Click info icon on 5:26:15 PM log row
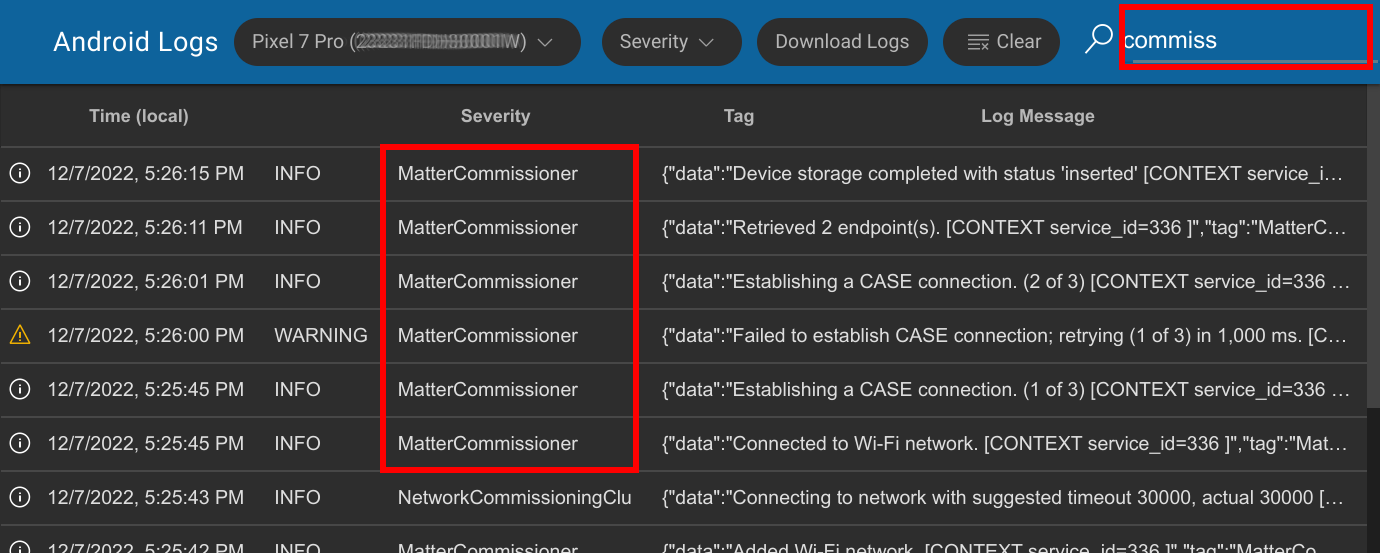Image resolution: width=1380 pixels, height=553 pixels. coord(19,174)
